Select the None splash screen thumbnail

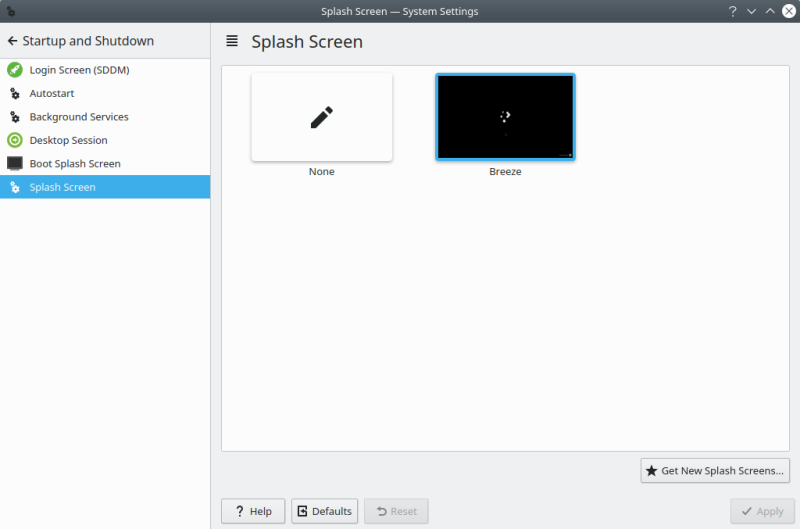[x=321, y=117]
